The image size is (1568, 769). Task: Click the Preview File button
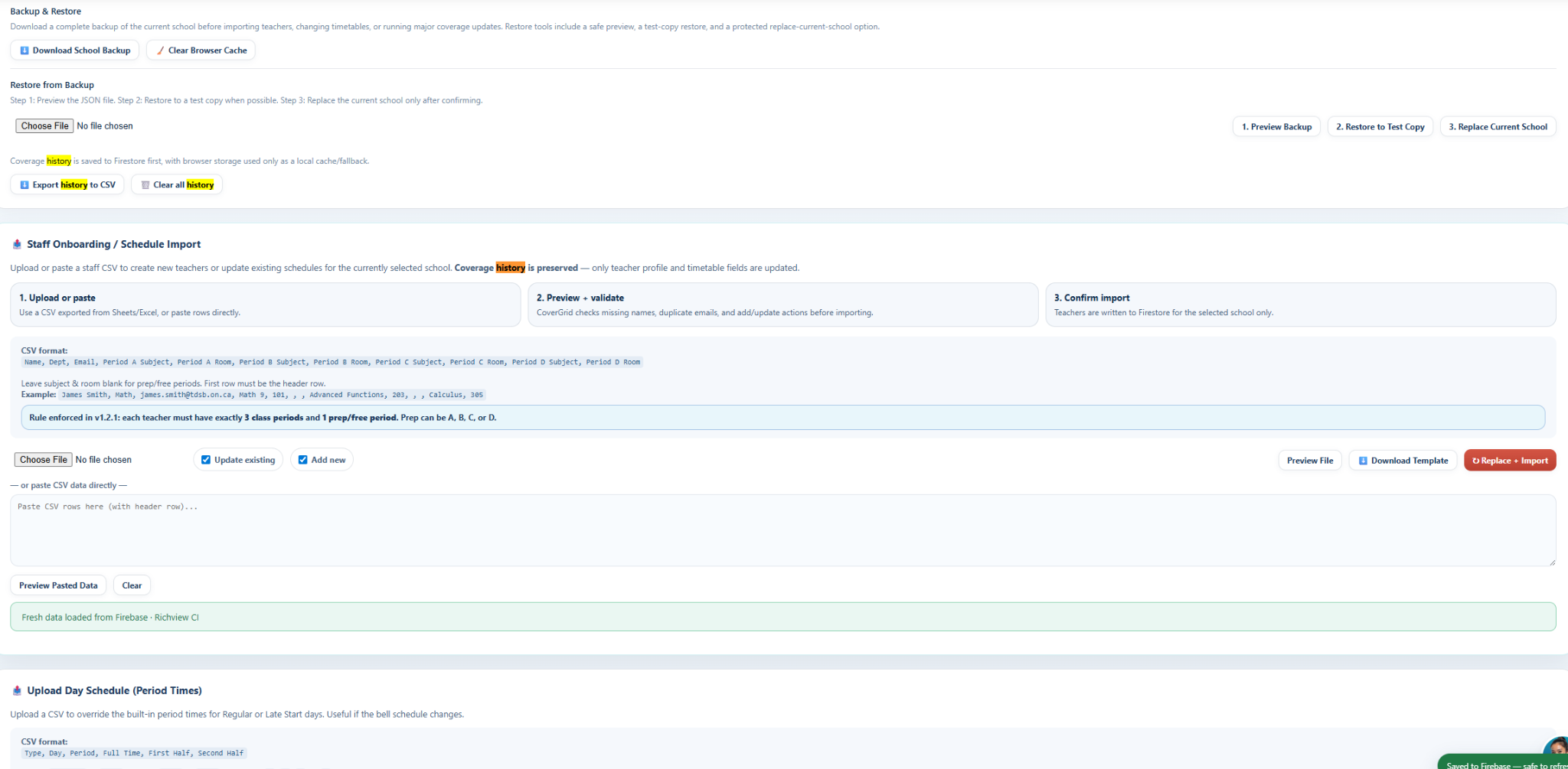tap(1310, 461)
